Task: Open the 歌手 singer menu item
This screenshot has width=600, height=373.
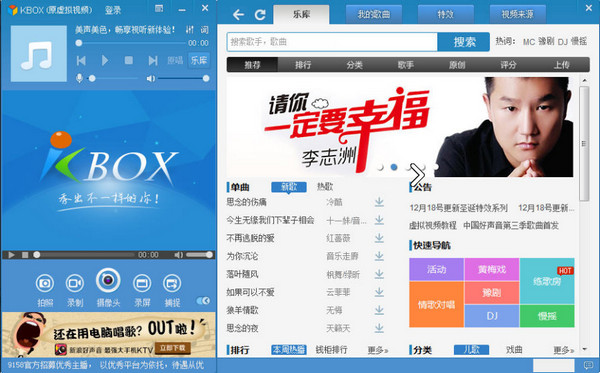Action: 406,65
